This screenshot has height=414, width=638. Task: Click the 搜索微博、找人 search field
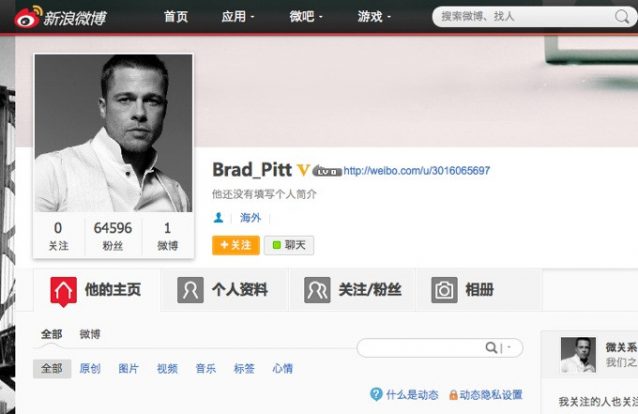coord(525,17)
